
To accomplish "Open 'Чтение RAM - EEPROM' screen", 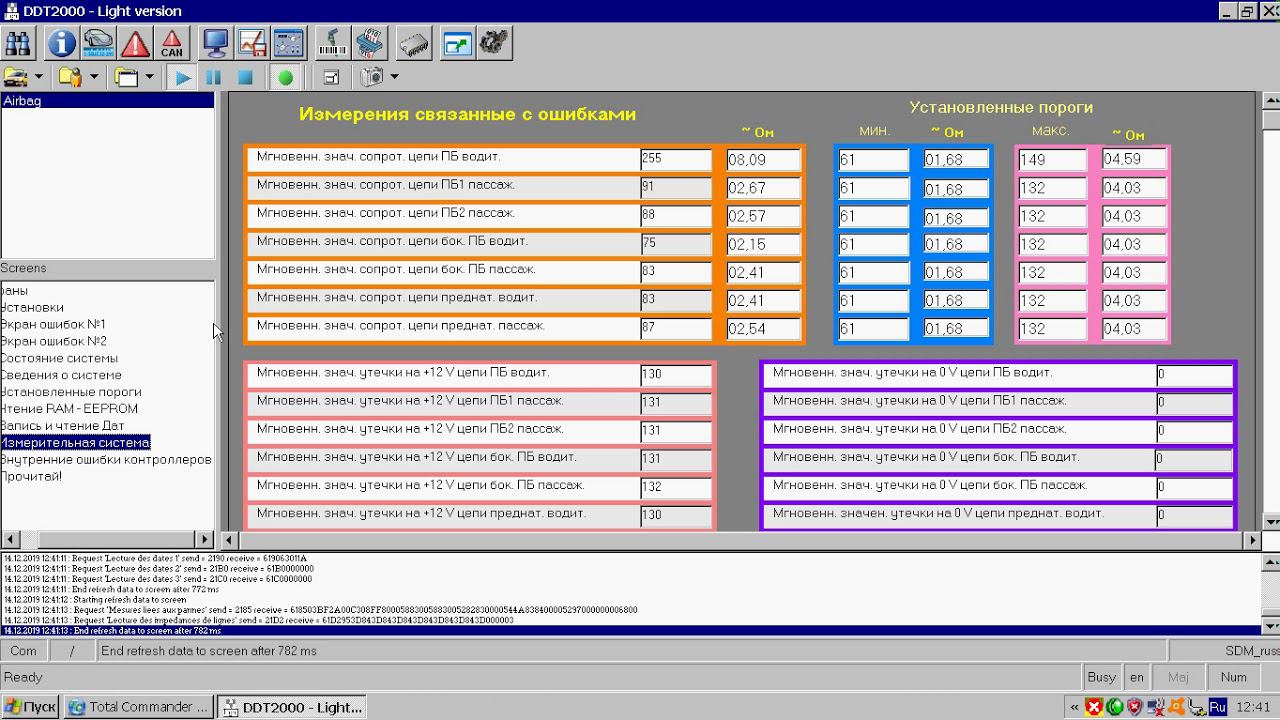I will [70, 409].
